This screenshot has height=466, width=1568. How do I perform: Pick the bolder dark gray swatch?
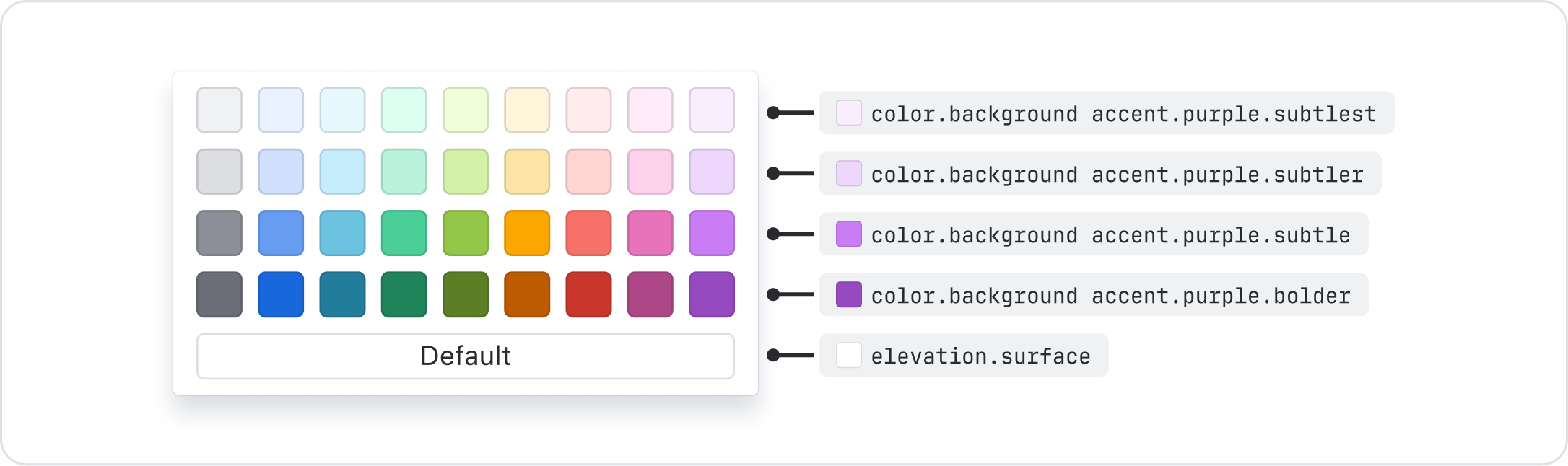(219, 294)
